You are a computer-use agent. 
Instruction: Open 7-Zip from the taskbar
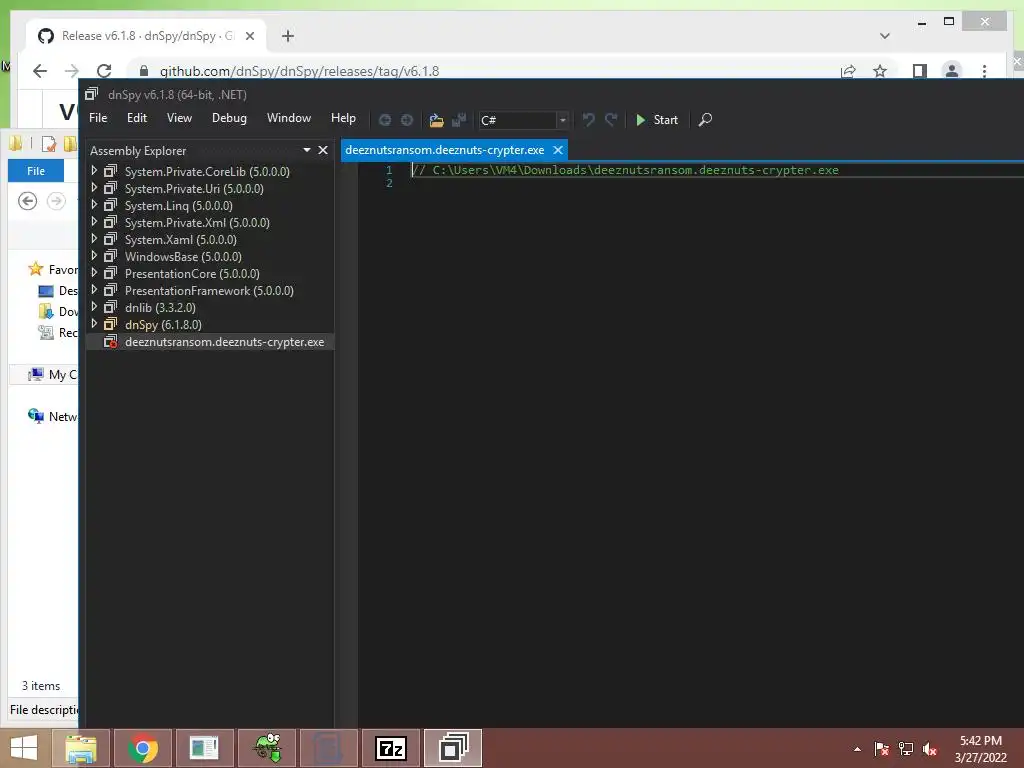391,748
